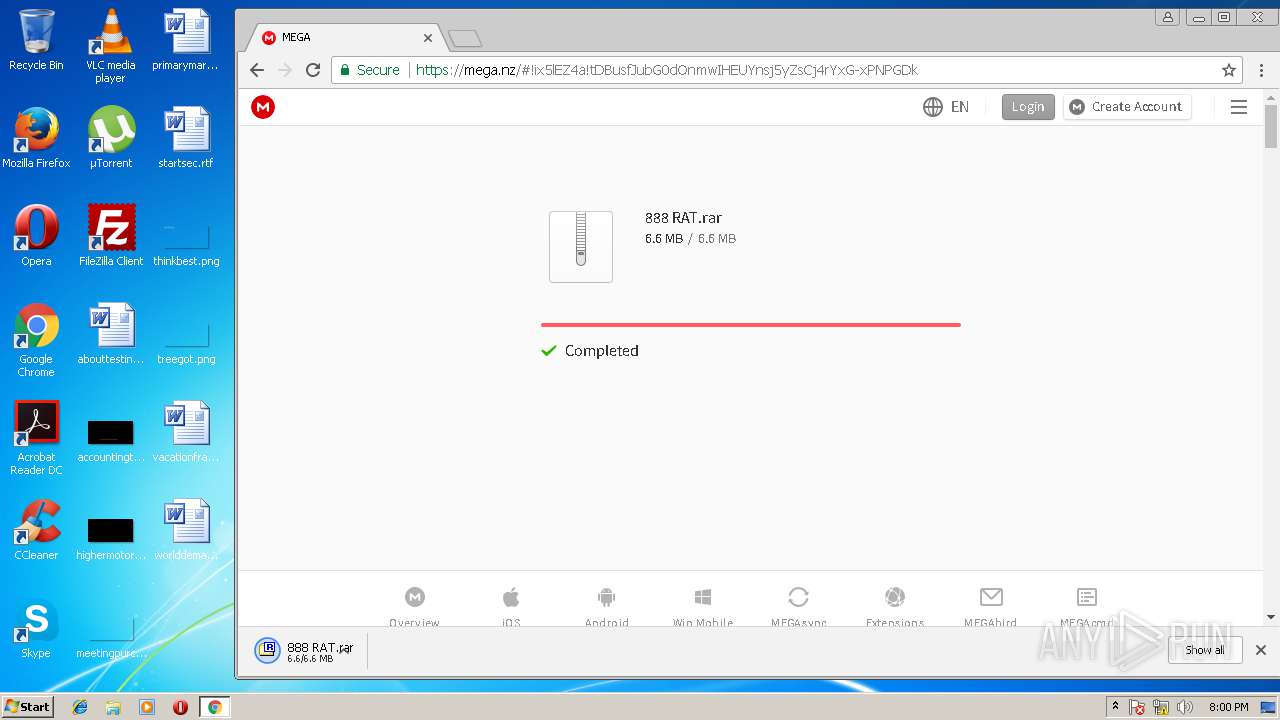Select the treegot.png file
The image size is (1280, 720).
(186, 343)
